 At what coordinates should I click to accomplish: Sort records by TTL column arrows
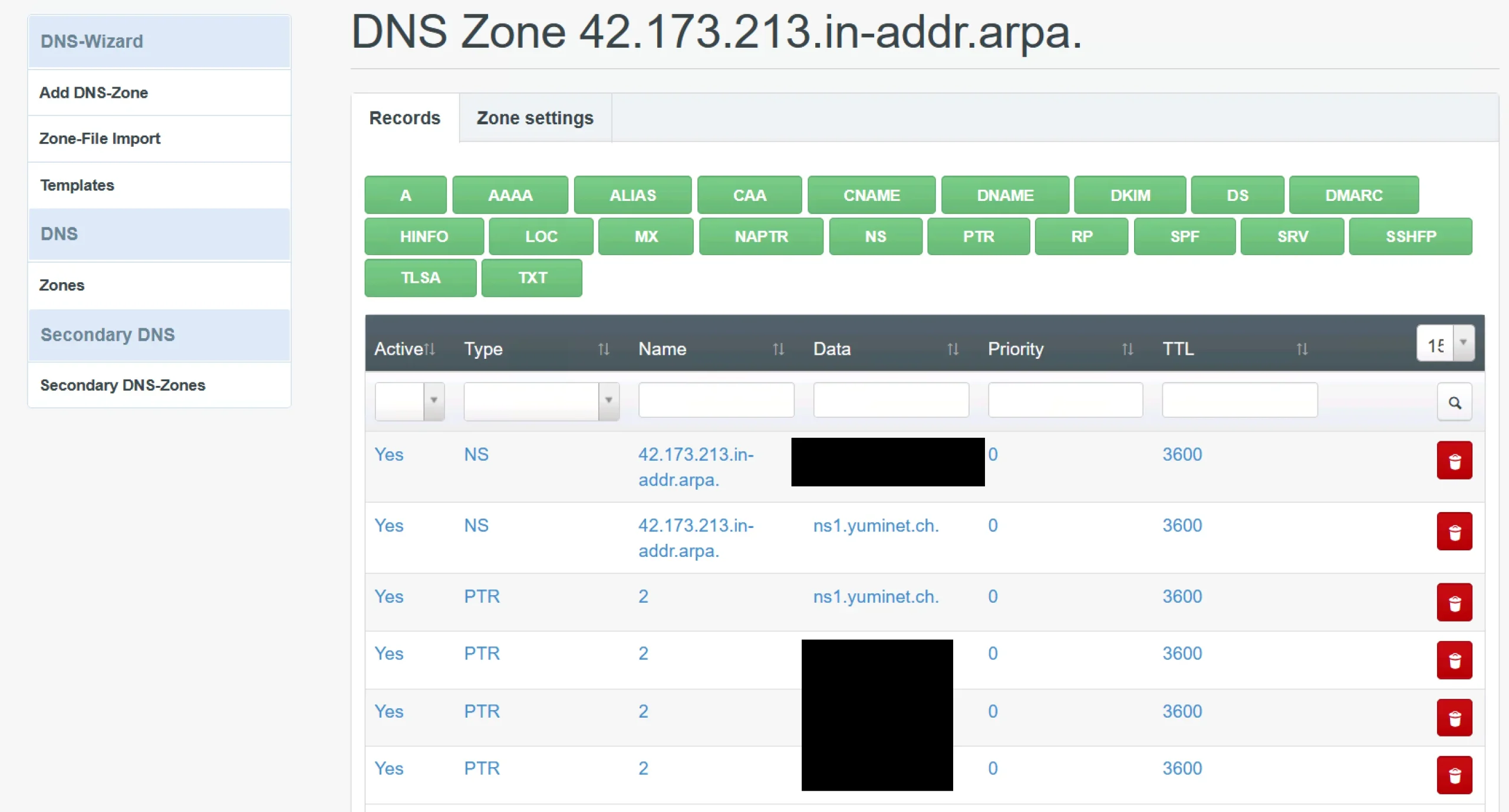(1302, 349)
